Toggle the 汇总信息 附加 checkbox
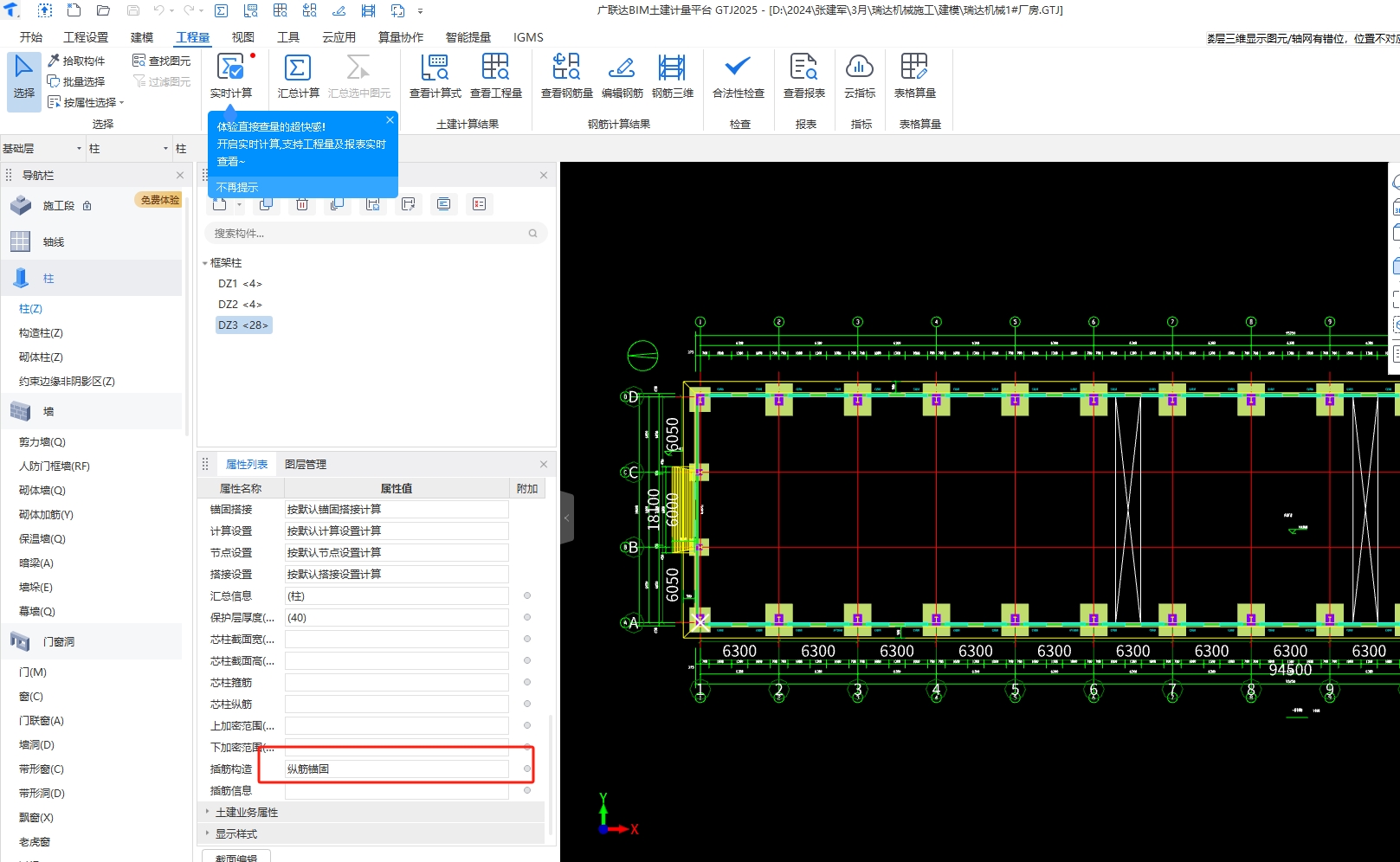Screen dimensions: 1400x862 527,595
